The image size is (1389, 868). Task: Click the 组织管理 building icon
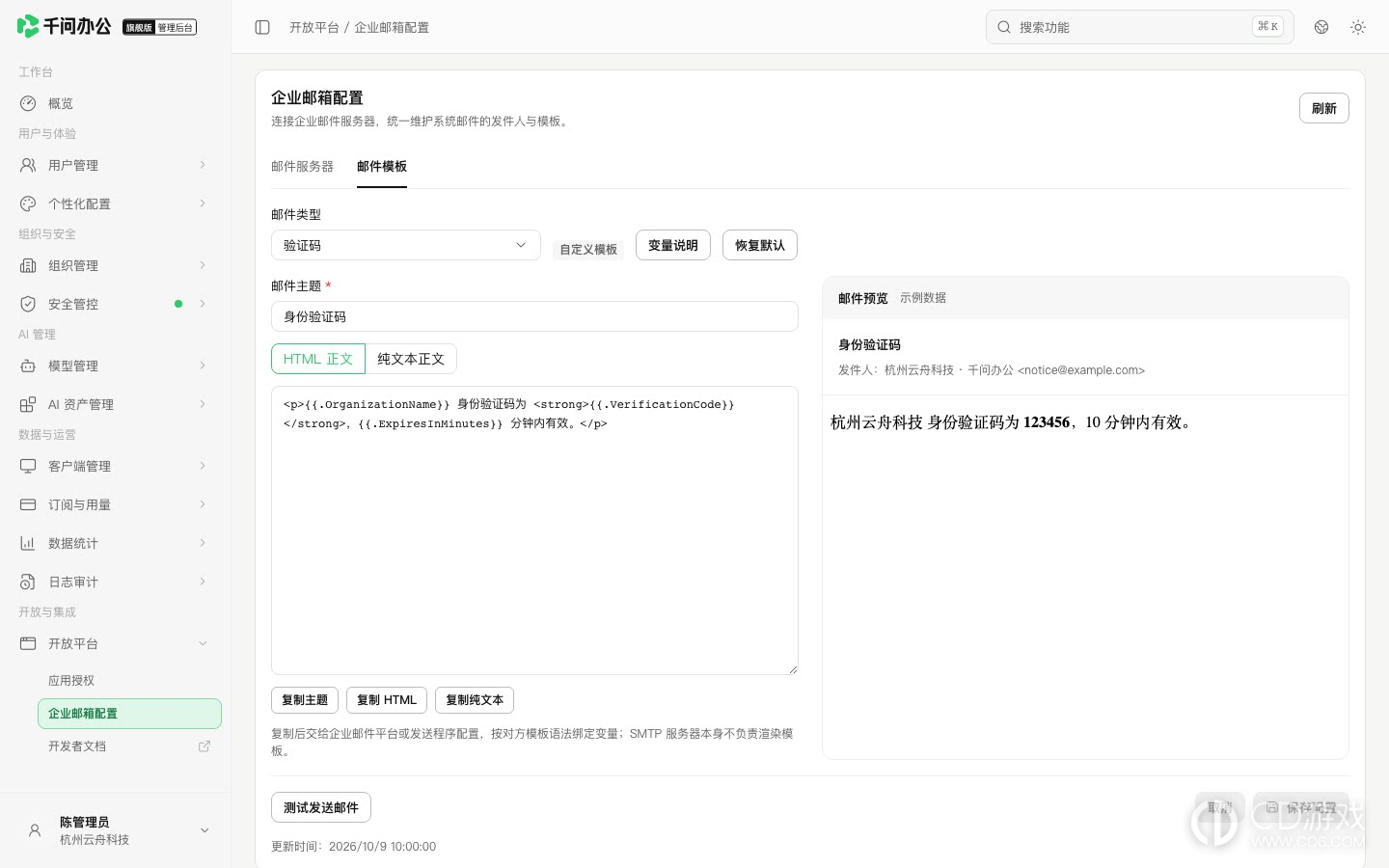pyautogui.click(x=28, y=265)
